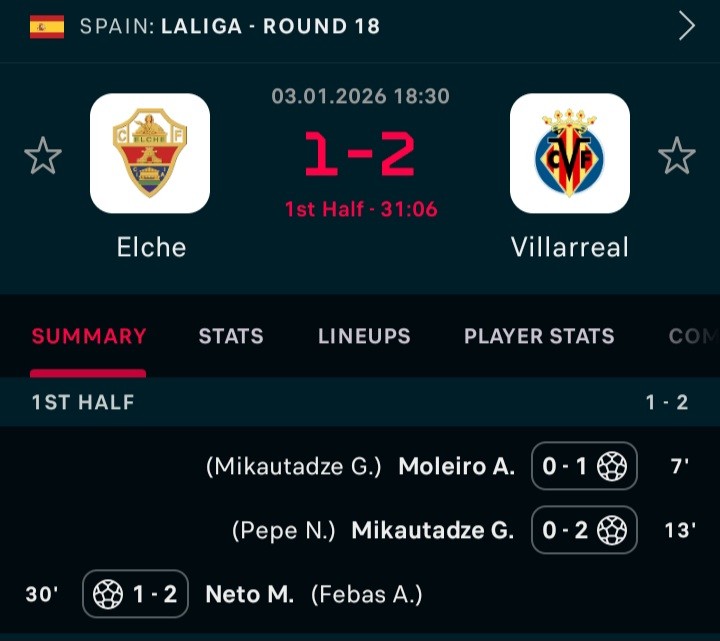This screenshot has height=641, width=720.
Task: Open the Lineups tab
Action: pyautogui.click(x=364, y=337)
